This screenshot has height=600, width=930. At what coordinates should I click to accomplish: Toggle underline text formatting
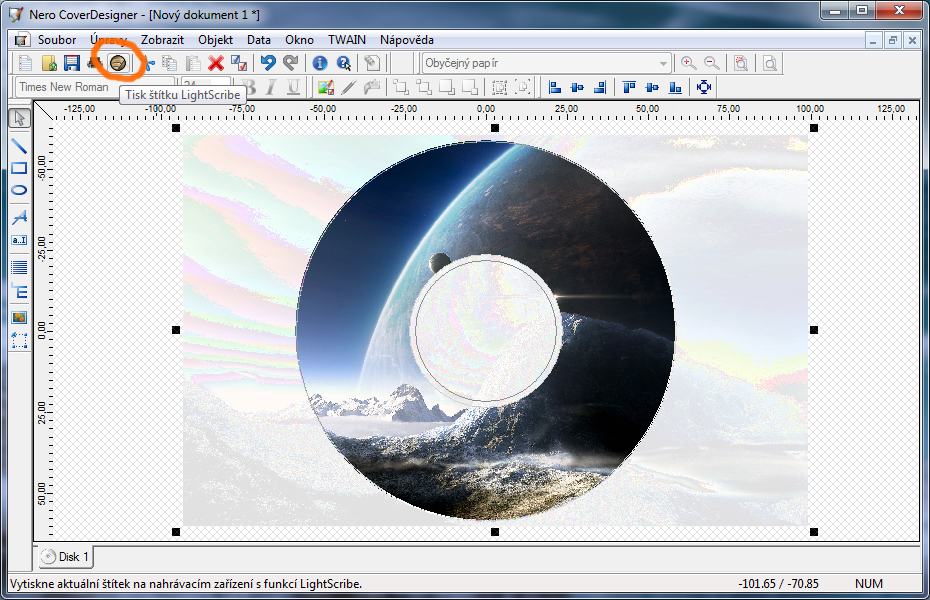[x=293, y=88]
